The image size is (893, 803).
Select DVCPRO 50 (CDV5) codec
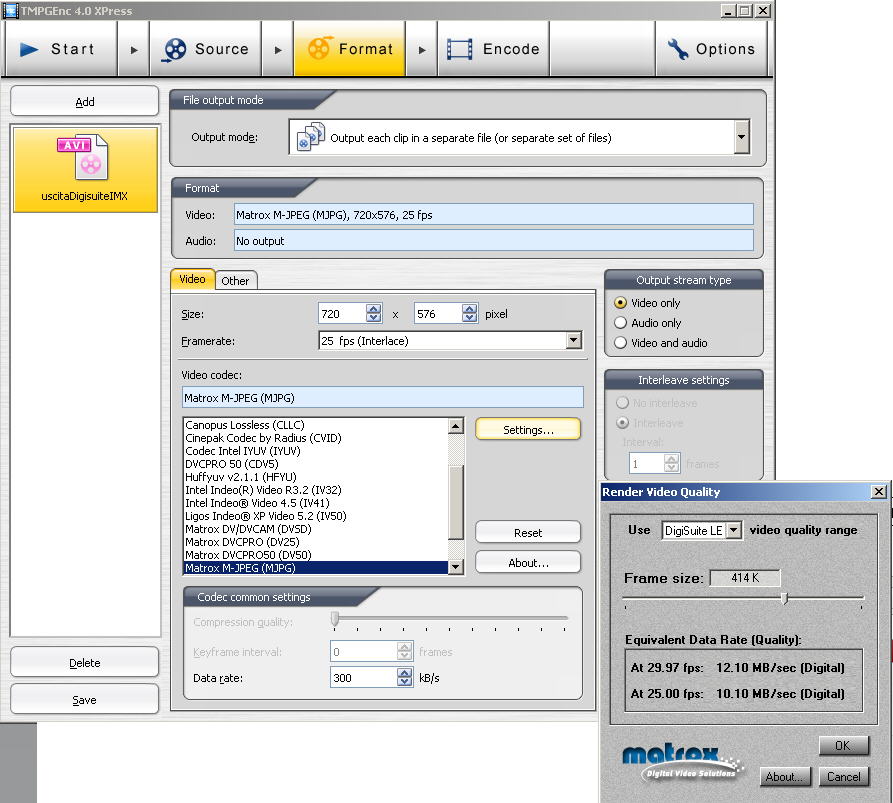click(x=316, y=464)
